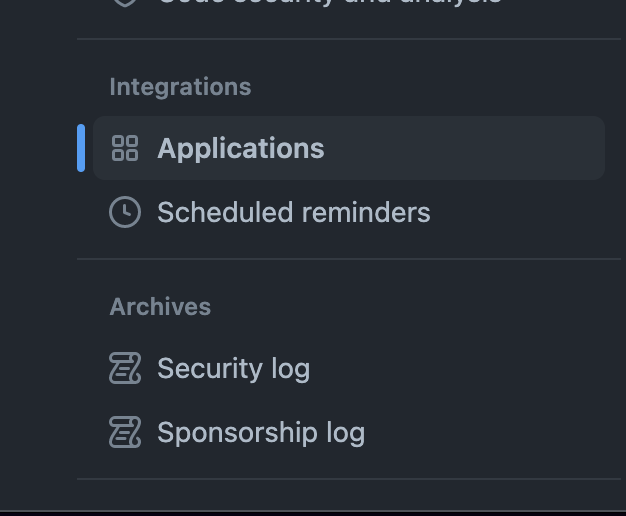Open the Security log text link
This screenshot has height=516, width=626.
[x=233, y=368]
